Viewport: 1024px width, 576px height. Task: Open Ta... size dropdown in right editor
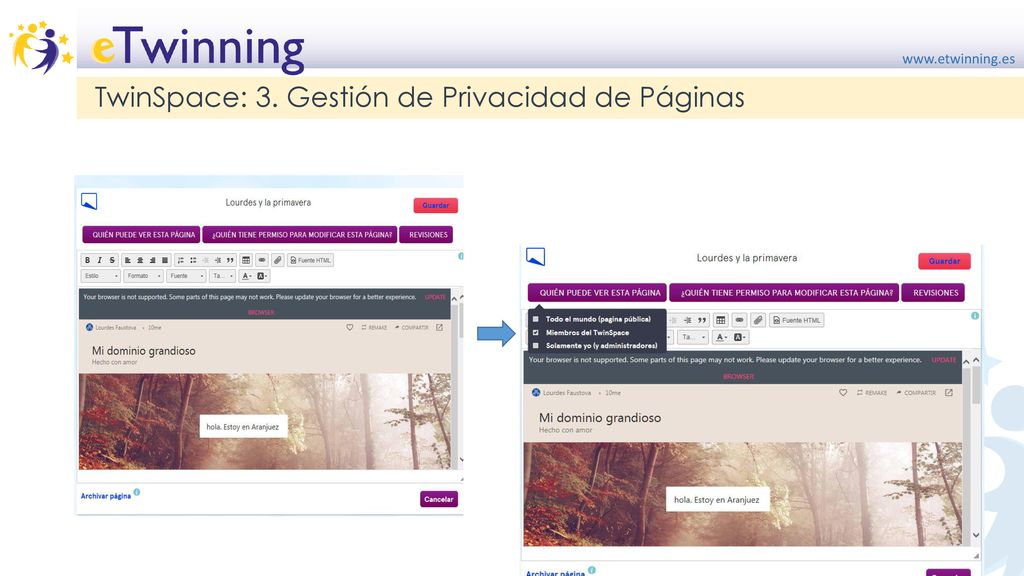(692, 337)
